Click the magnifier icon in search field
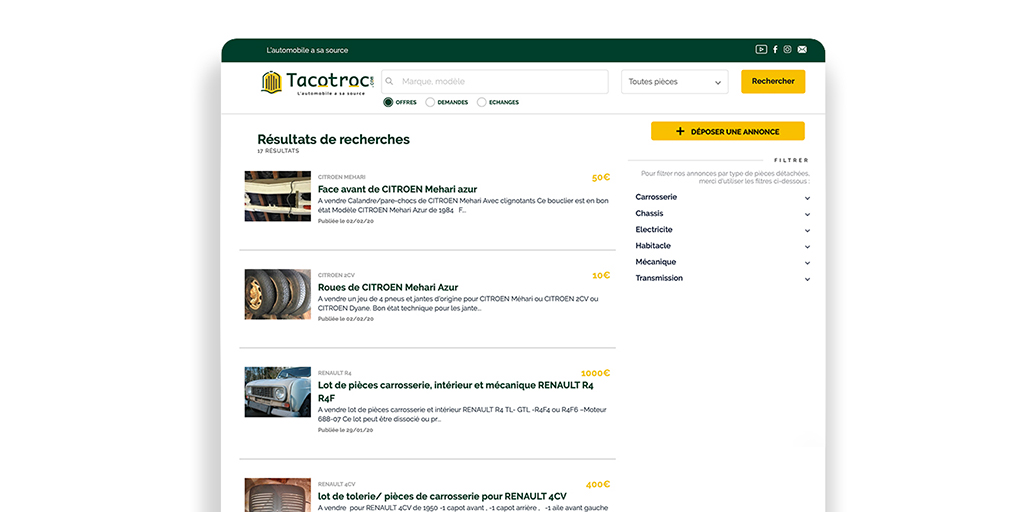The height and width of the screenshot is (512, 1024). 390,82
